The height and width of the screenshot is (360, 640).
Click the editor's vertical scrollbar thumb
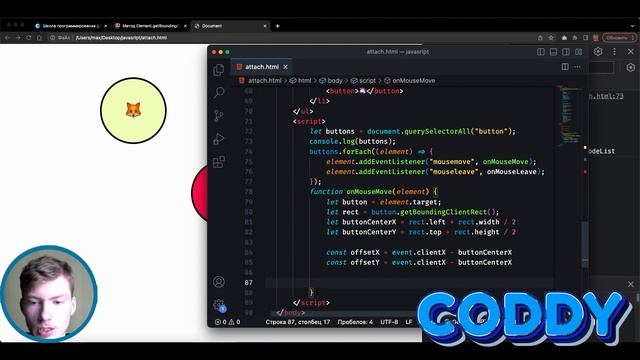point(585,244)
